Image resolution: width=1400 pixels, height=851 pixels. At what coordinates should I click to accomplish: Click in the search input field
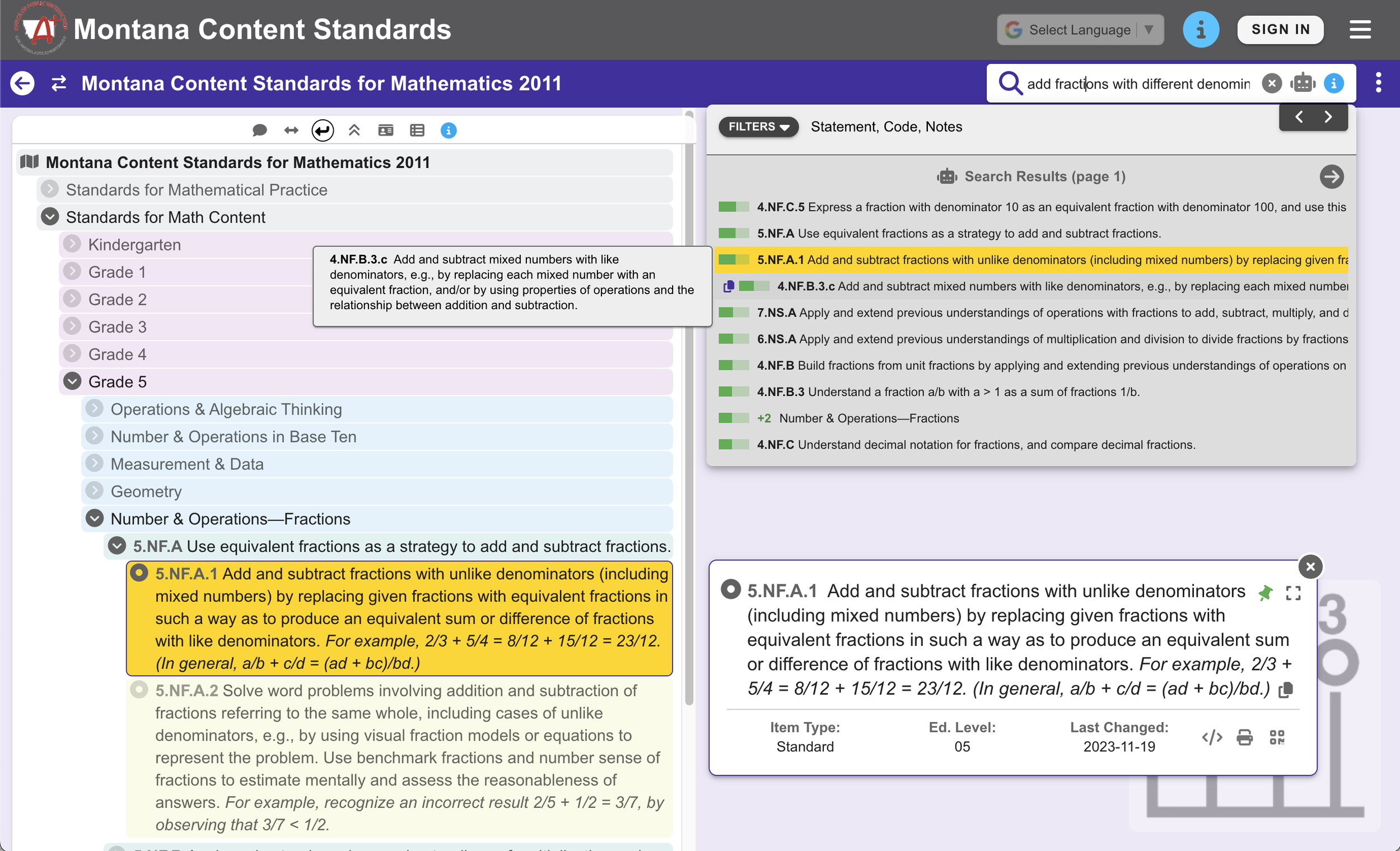coord(1139,84)
